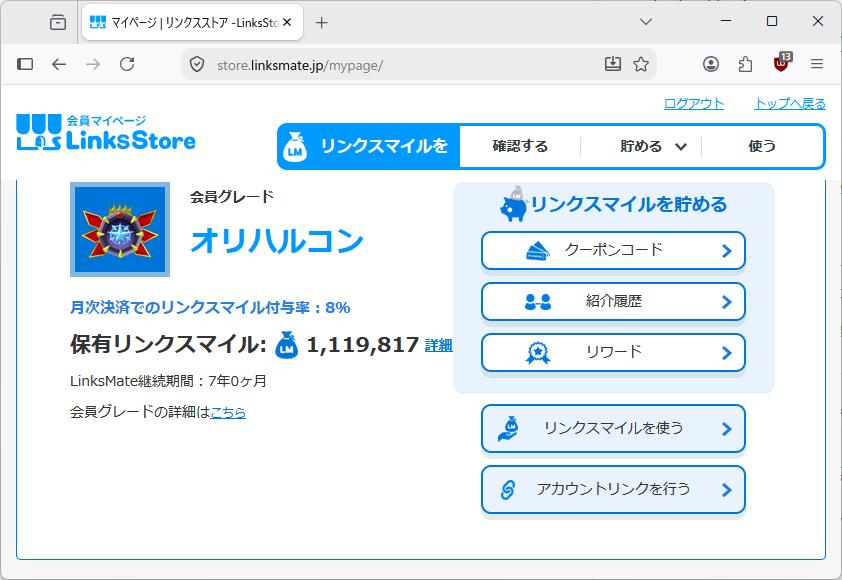Open the Firefox hamburger menu
This screenshot has width=842, height=580.
(817, 64)
